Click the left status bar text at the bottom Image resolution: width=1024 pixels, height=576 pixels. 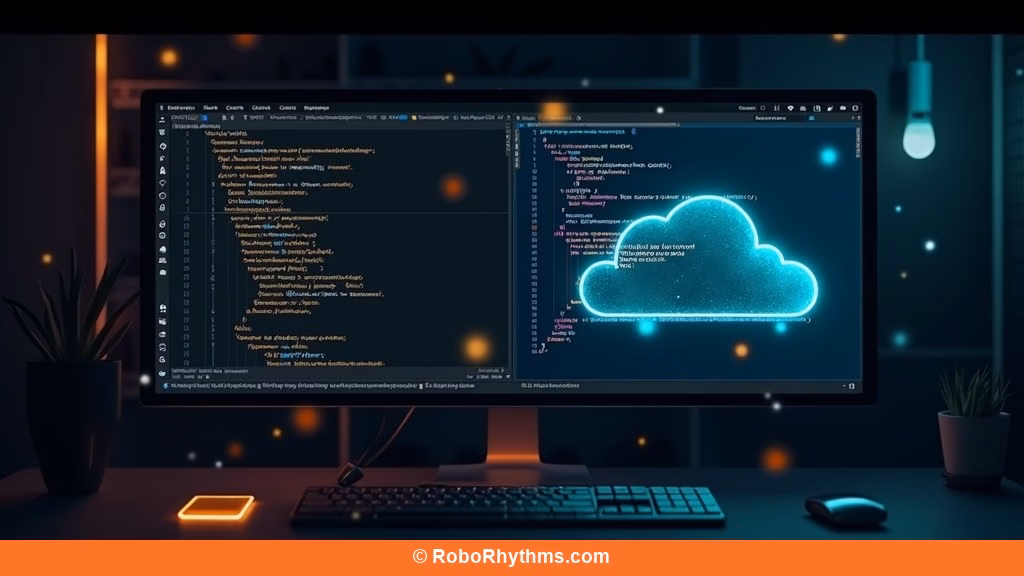click(210, 384)
